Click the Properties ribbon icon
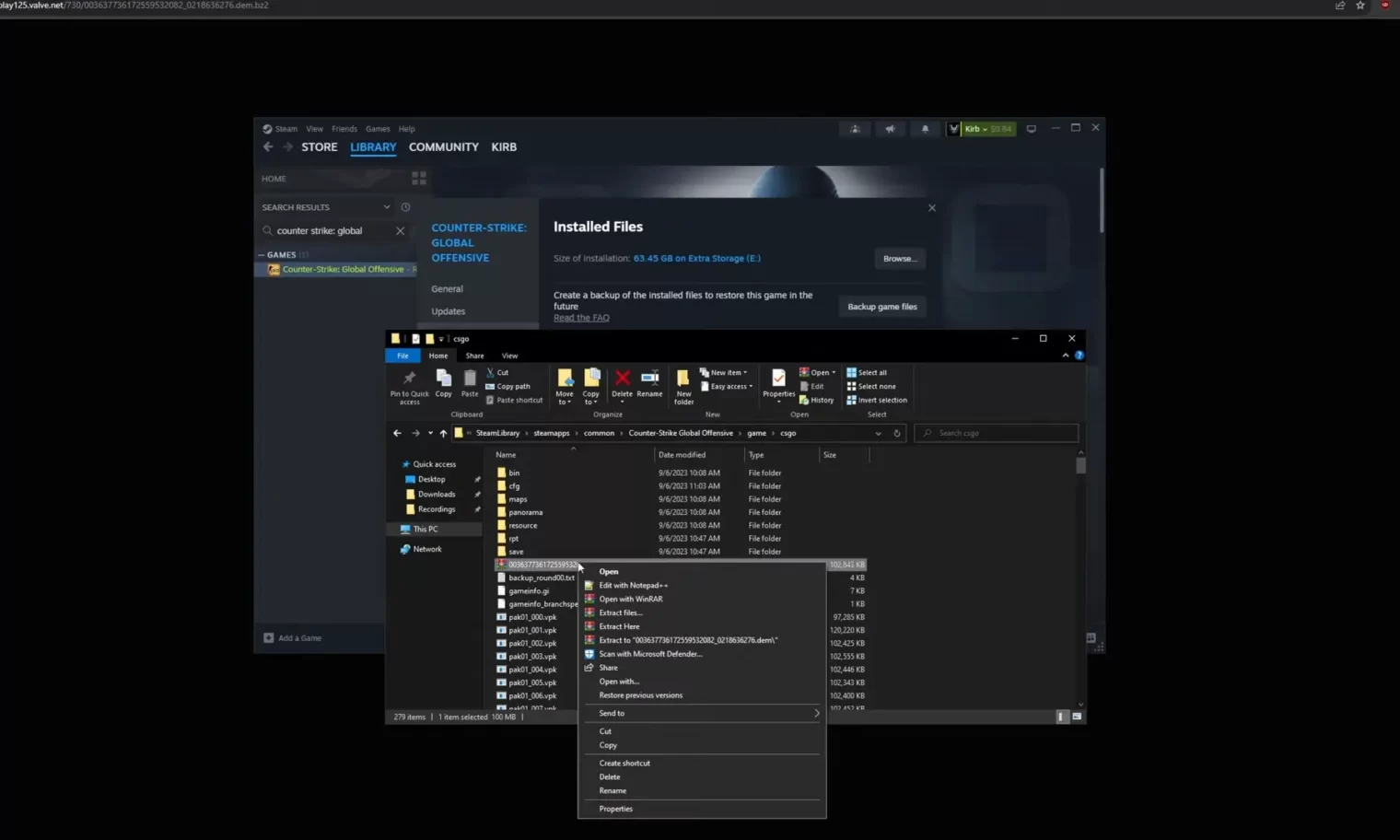This screenshot has width=1400, height=840. (x=778, y=378)
